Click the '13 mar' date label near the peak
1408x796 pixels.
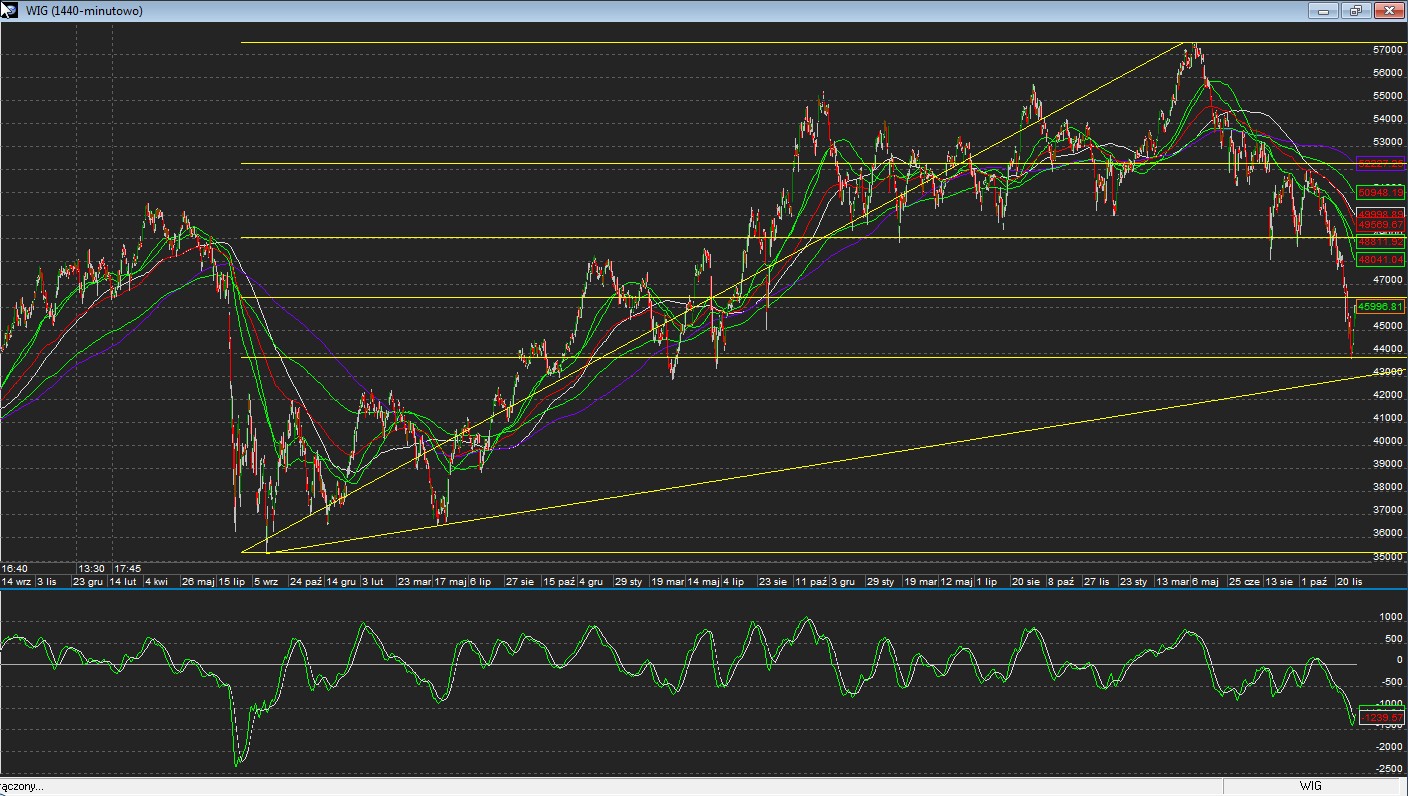point(1172,581)
